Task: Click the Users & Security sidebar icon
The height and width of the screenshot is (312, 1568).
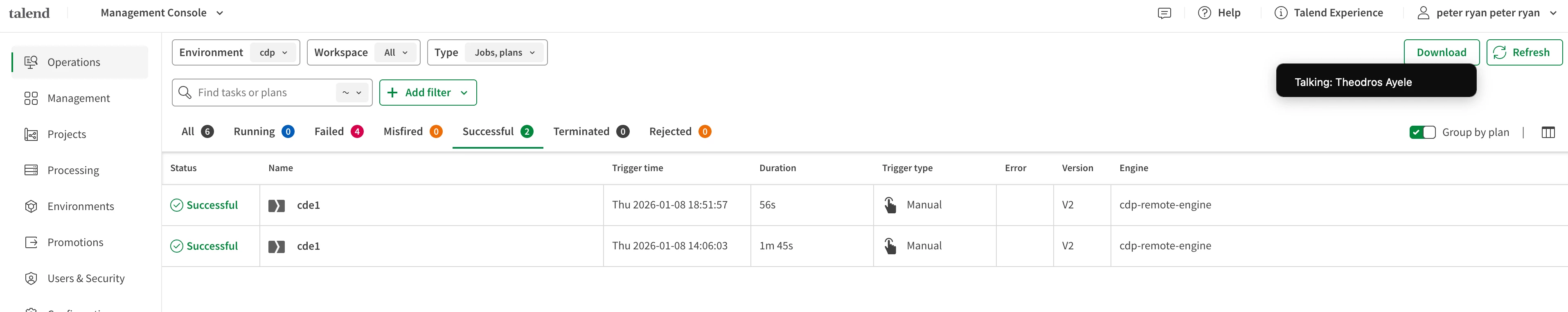Action: (x=31, y=278)
